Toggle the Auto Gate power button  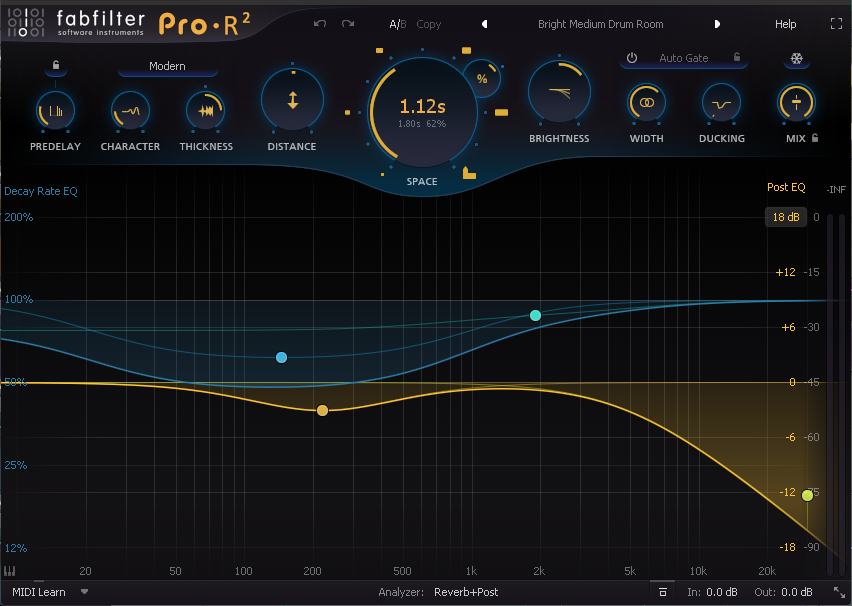coord(632,58)
